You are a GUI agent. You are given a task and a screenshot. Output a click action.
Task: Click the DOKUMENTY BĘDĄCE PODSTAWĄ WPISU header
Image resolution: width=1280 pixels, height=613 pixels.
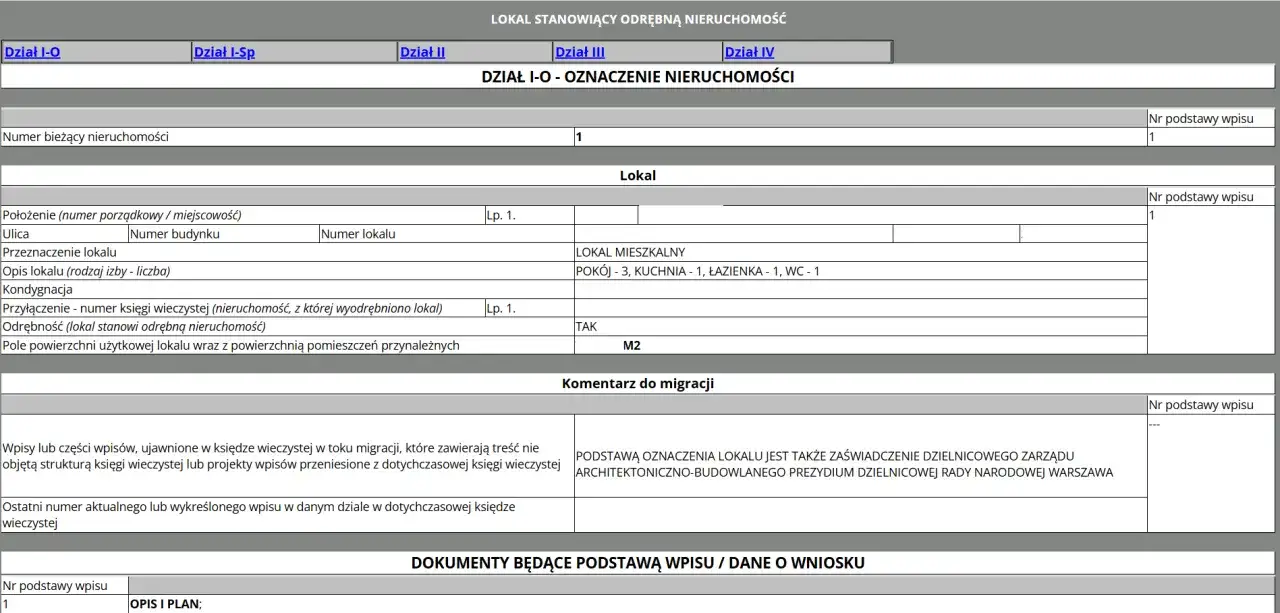click(639, 562)
